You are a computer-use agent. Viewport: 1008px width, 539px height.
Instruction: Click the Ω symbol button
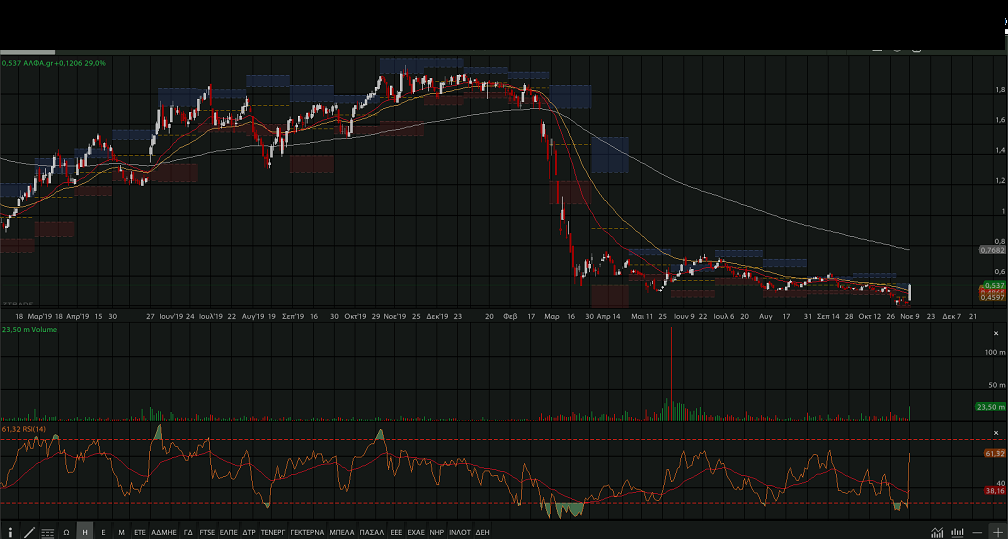tap(66, 532)
